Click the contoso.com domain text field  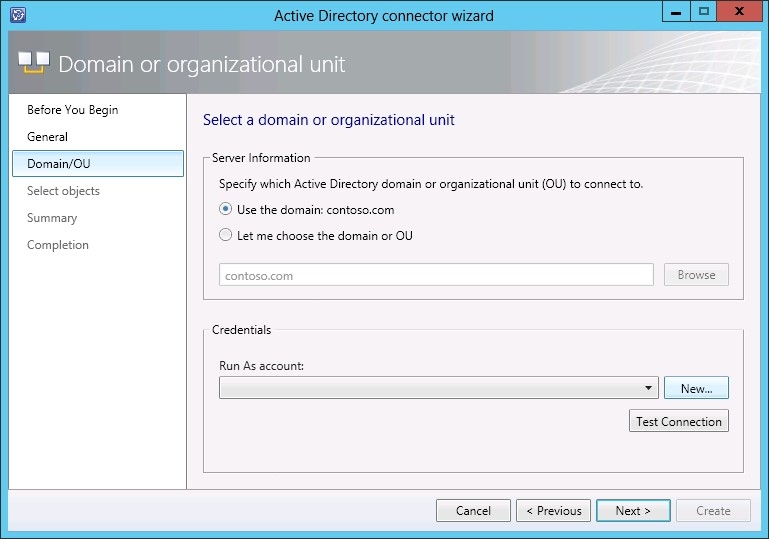click(436, 275)
